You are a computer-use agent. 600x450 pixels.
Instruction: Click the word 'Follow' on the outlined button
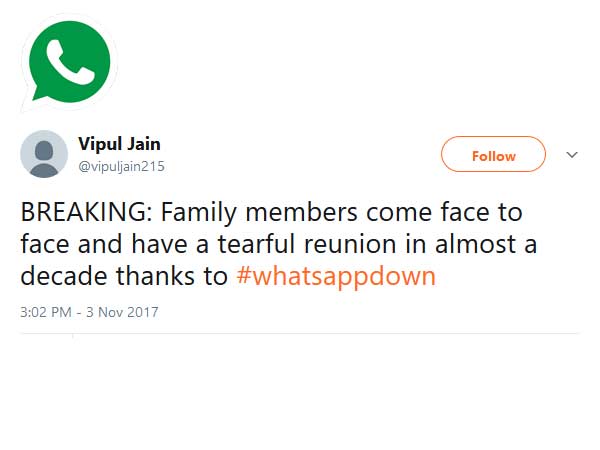(493, 155)
